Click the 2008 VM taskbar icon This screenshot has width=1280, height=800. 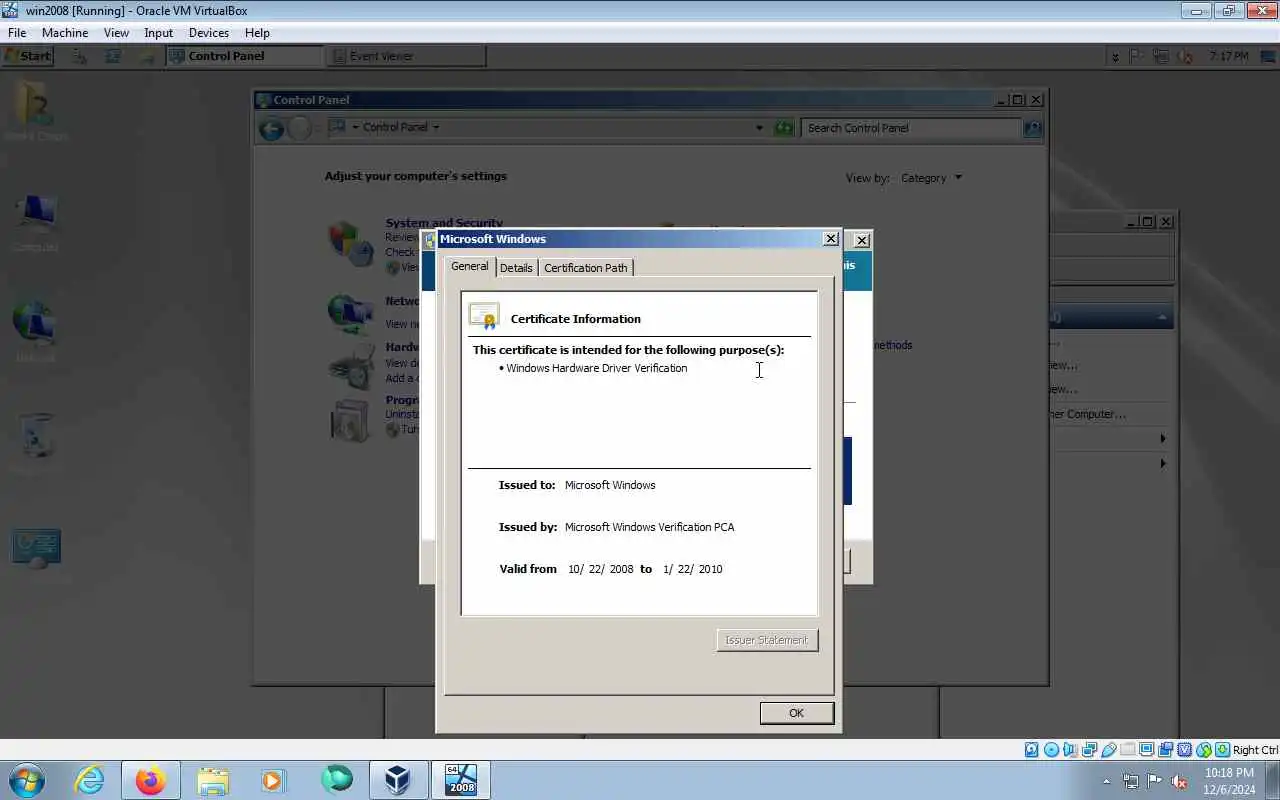[461, 780]
